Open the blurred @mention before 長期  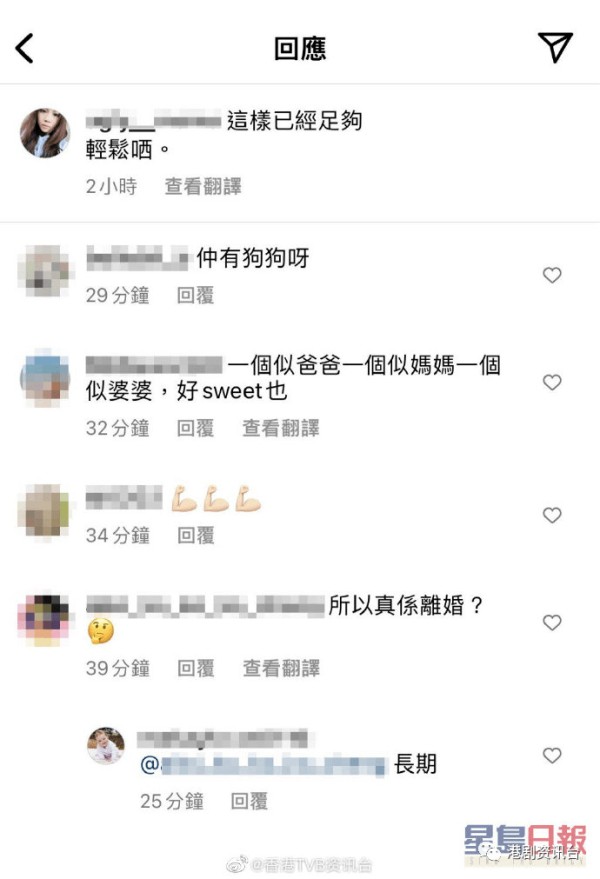[x=264, y=765]
